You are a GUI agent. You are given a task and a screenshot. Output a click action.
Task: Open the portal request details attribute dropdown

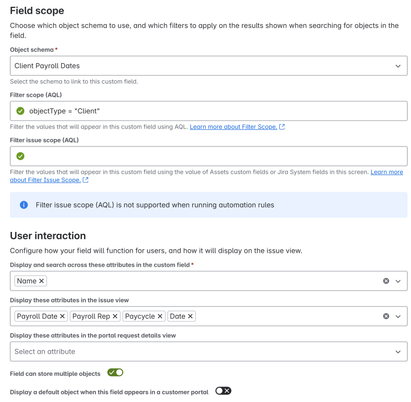click(209, 351)
